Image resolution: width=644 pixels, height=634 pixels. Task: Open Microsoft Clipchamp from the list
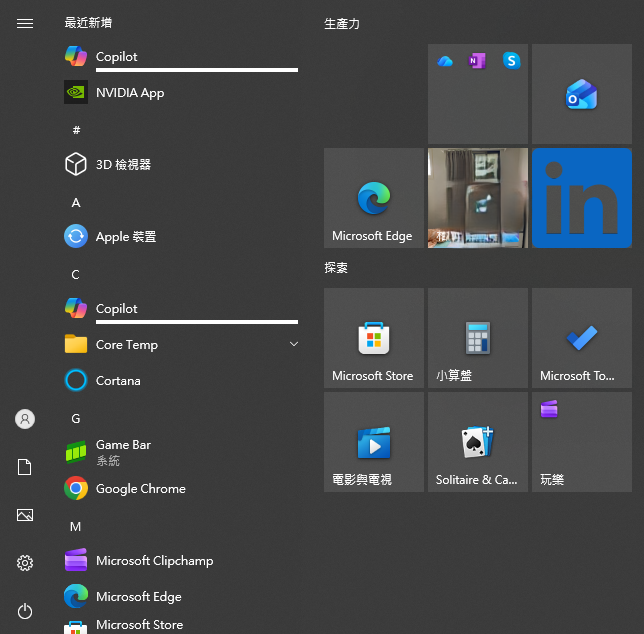181,560
